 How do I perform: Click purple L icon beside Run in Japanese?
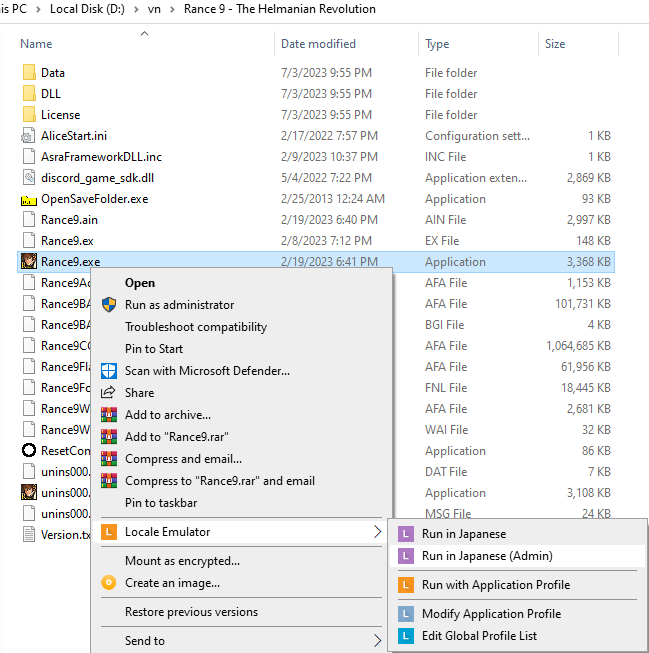click(406, 534)
